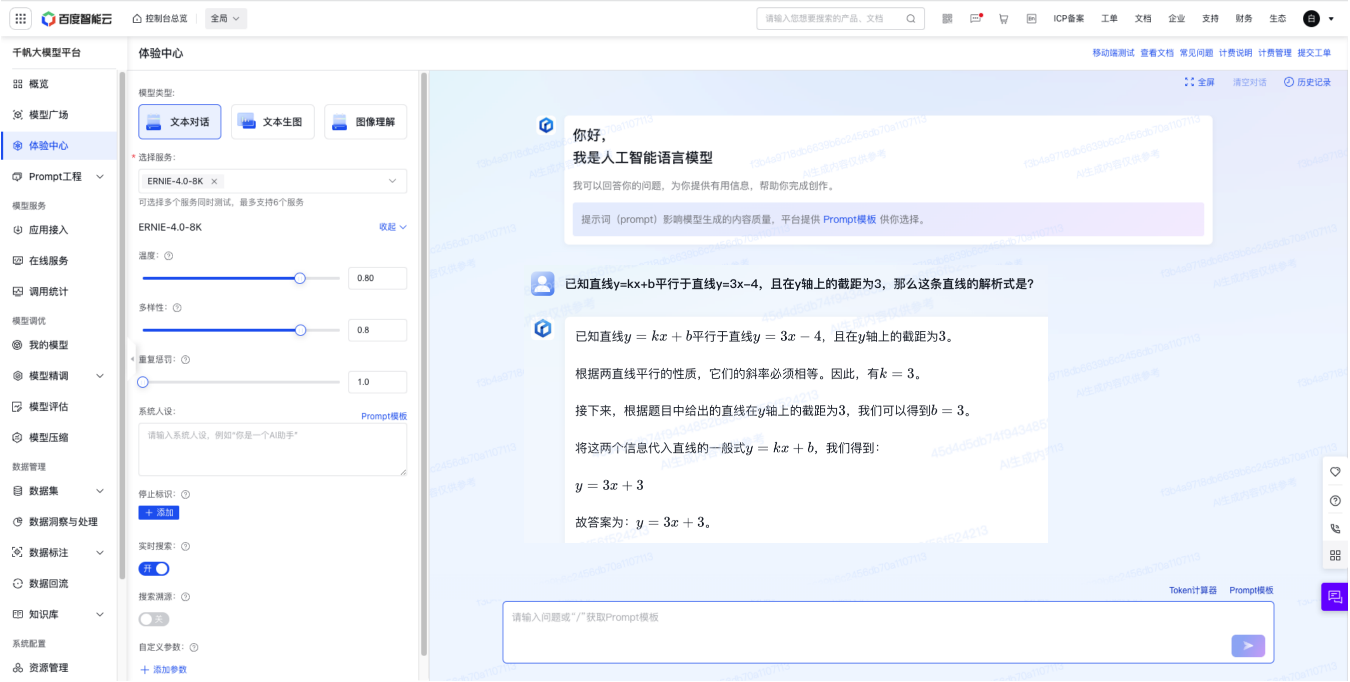Image resolution: width=1350 pixels, height=682 pixels.
Task: Select the 图像理解 model type
Action: [366, 122]
